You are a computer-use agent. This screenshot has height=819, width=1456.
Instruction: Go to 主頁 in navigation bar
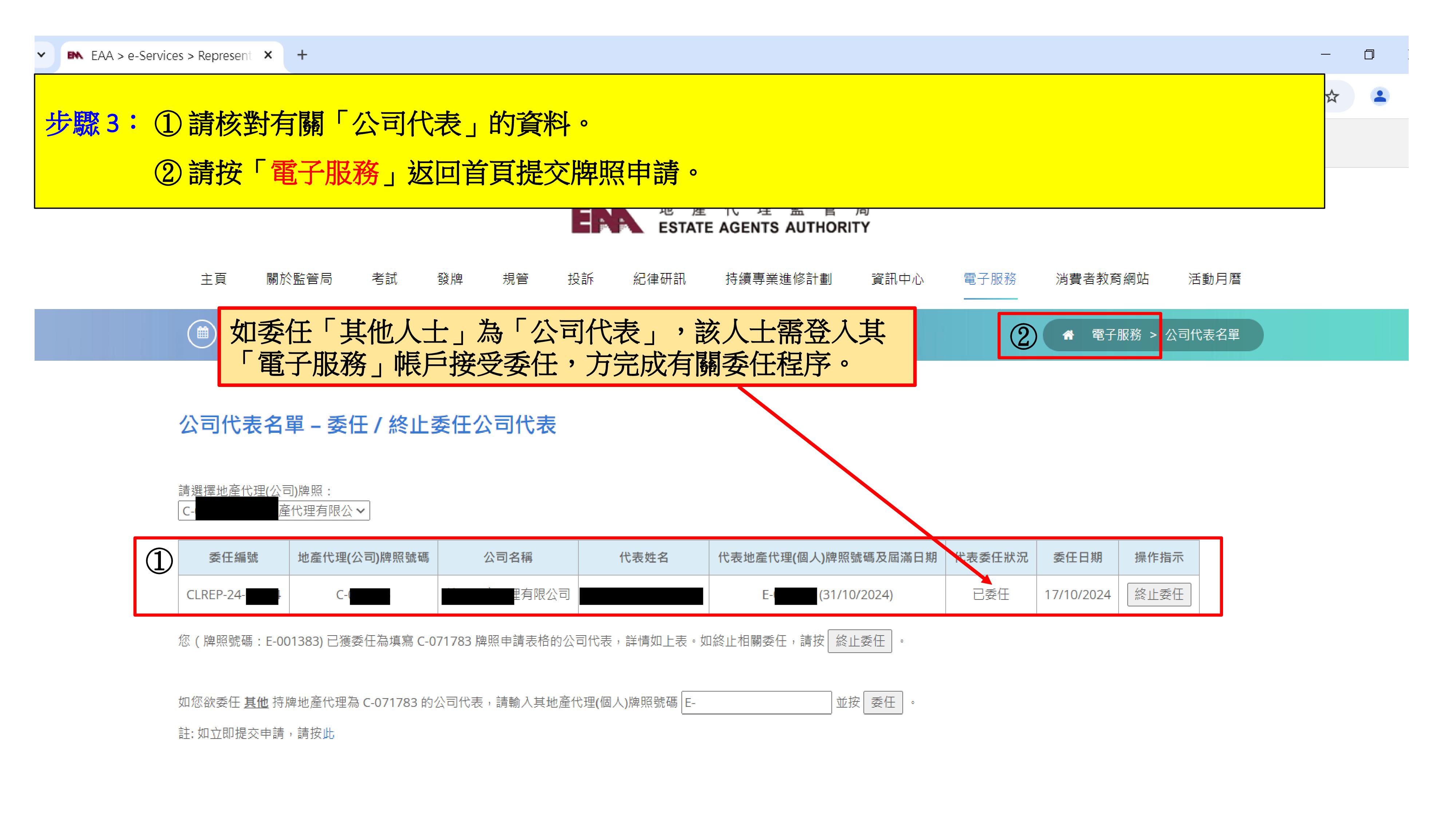tap(214, 279)
